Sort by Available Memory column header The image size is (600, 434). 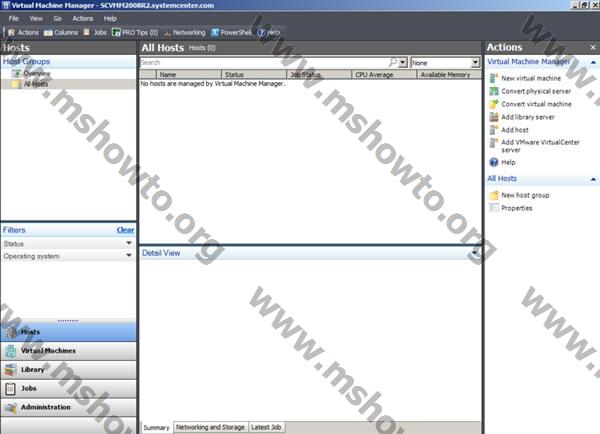click(x=449, y=75)
